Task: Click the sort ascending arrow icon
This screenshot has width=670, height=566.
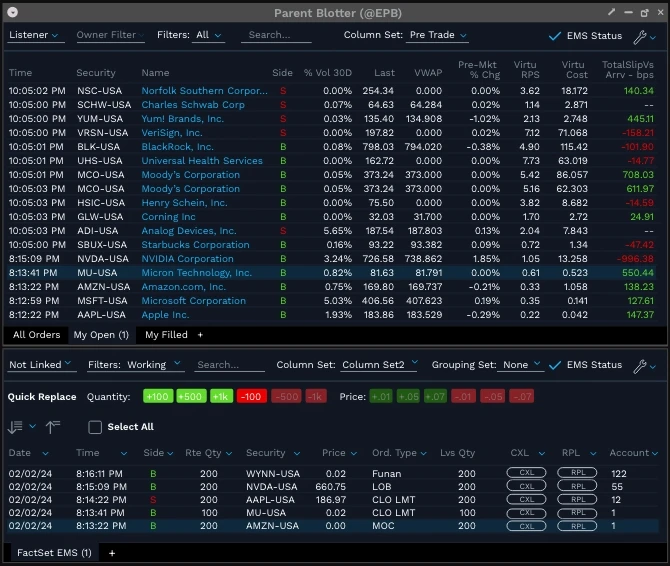Action: click(53, 427)
